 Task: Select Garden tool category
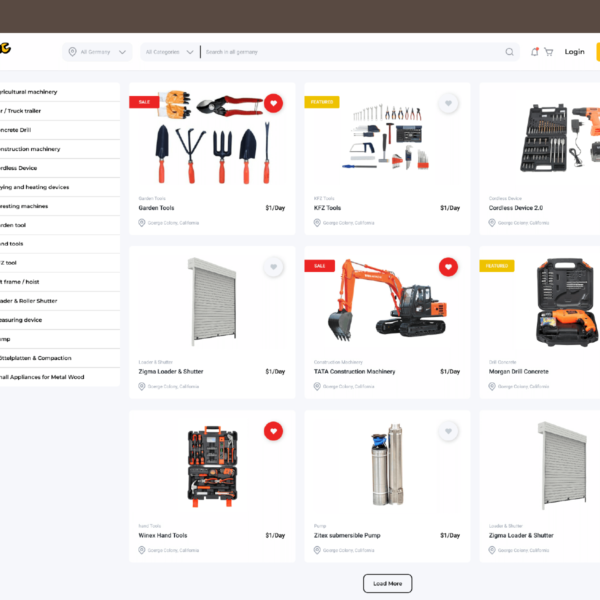pos(60,225)
